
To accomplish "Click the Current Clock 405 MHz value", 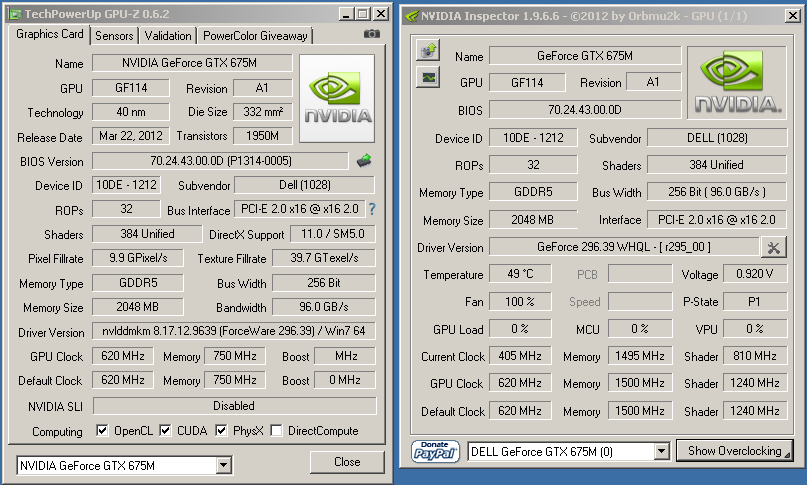I will pos(520,356).
